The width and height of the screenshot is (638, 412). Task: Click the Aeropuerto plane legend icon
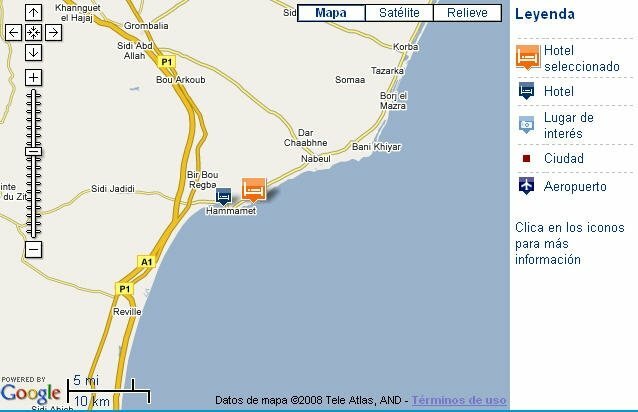pyautogui.click(x=527, y=186)
